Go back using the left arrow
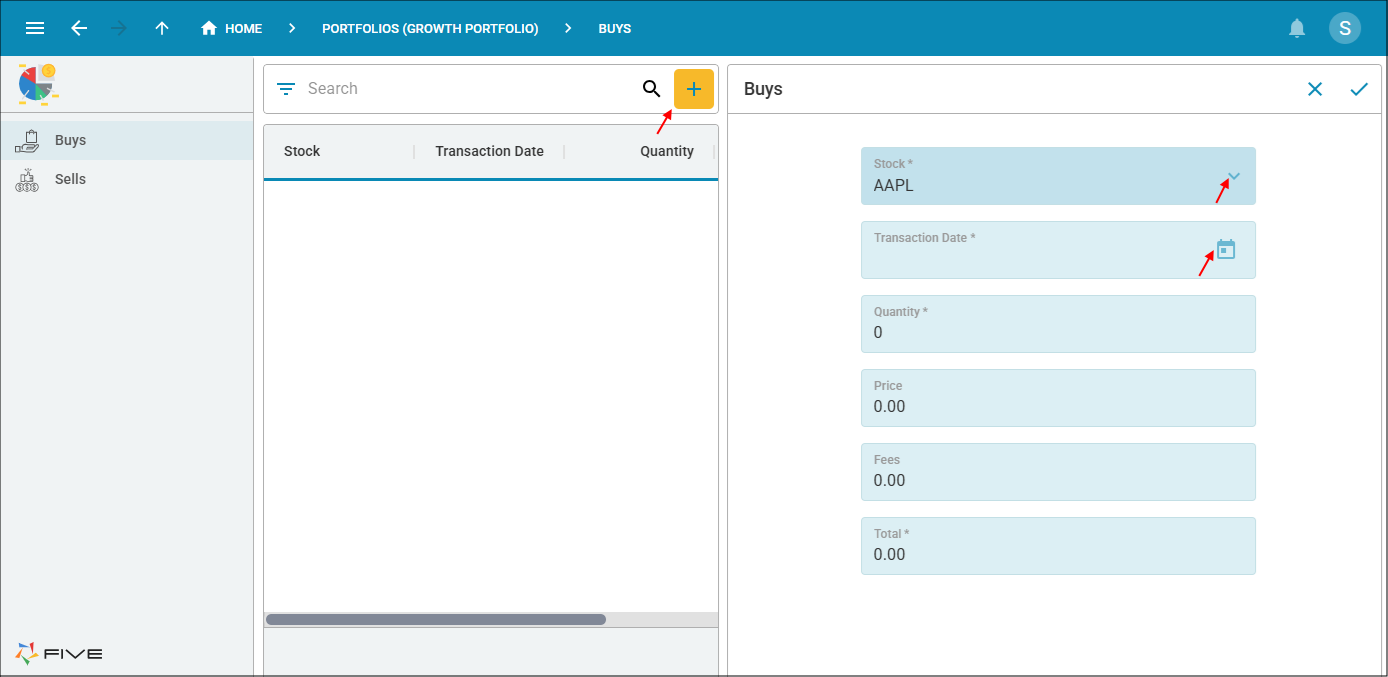 pyautogui.click(x=79, y=28)
